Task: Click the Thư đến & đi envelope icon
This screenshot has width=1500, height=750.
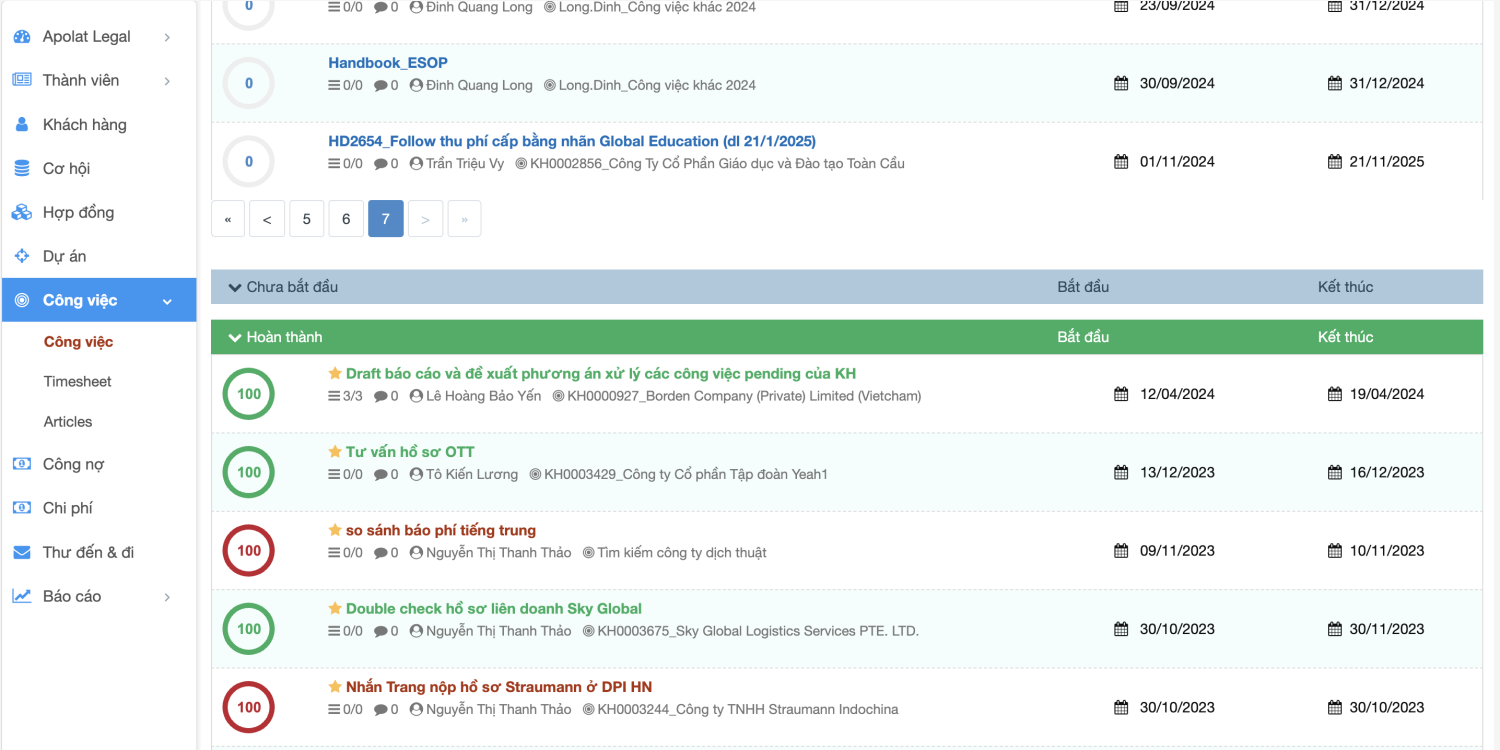Action: pos(22,553)
